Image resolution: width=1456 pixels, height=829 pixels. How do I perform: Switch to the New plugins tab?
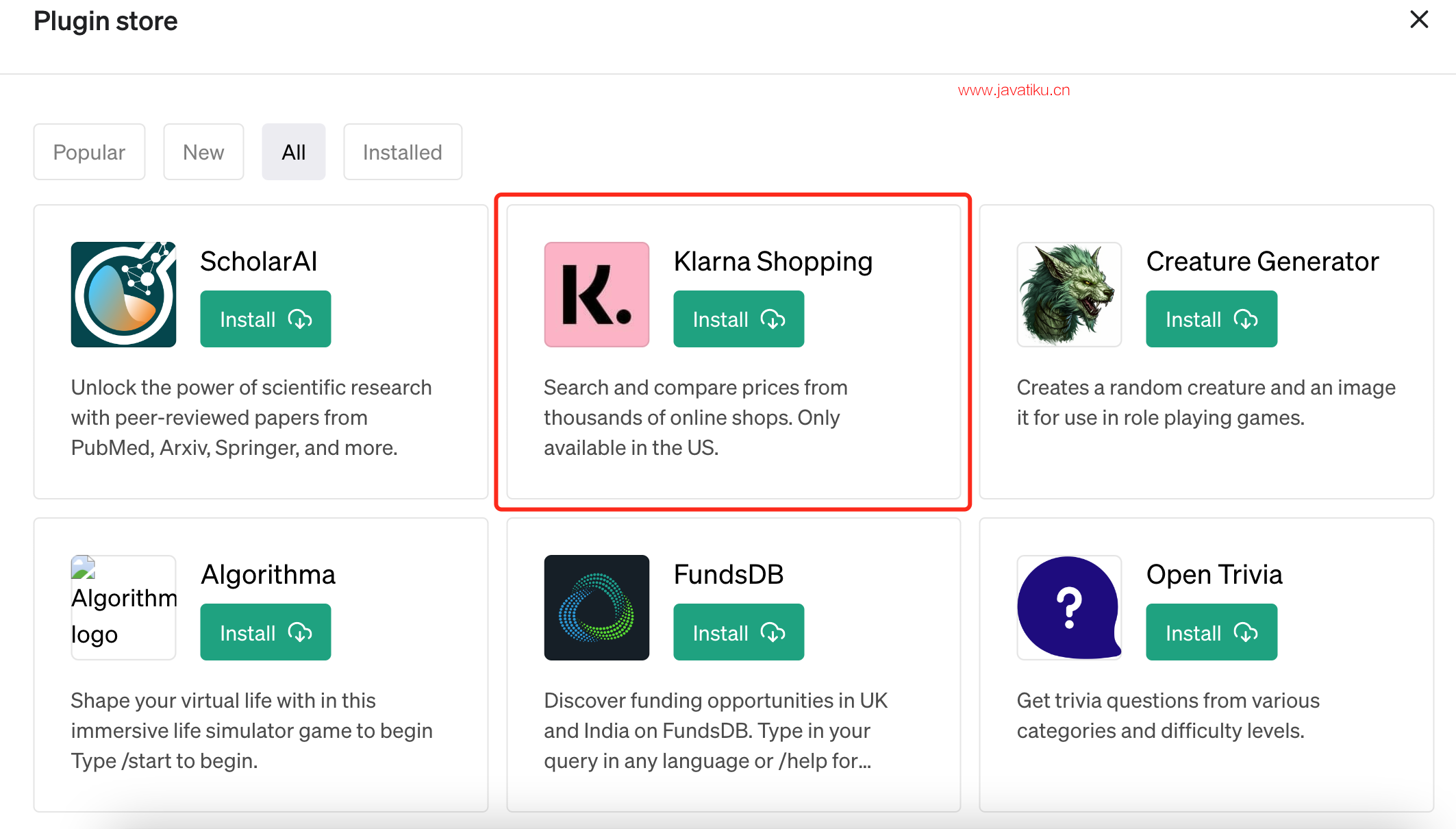pos(203,152)
